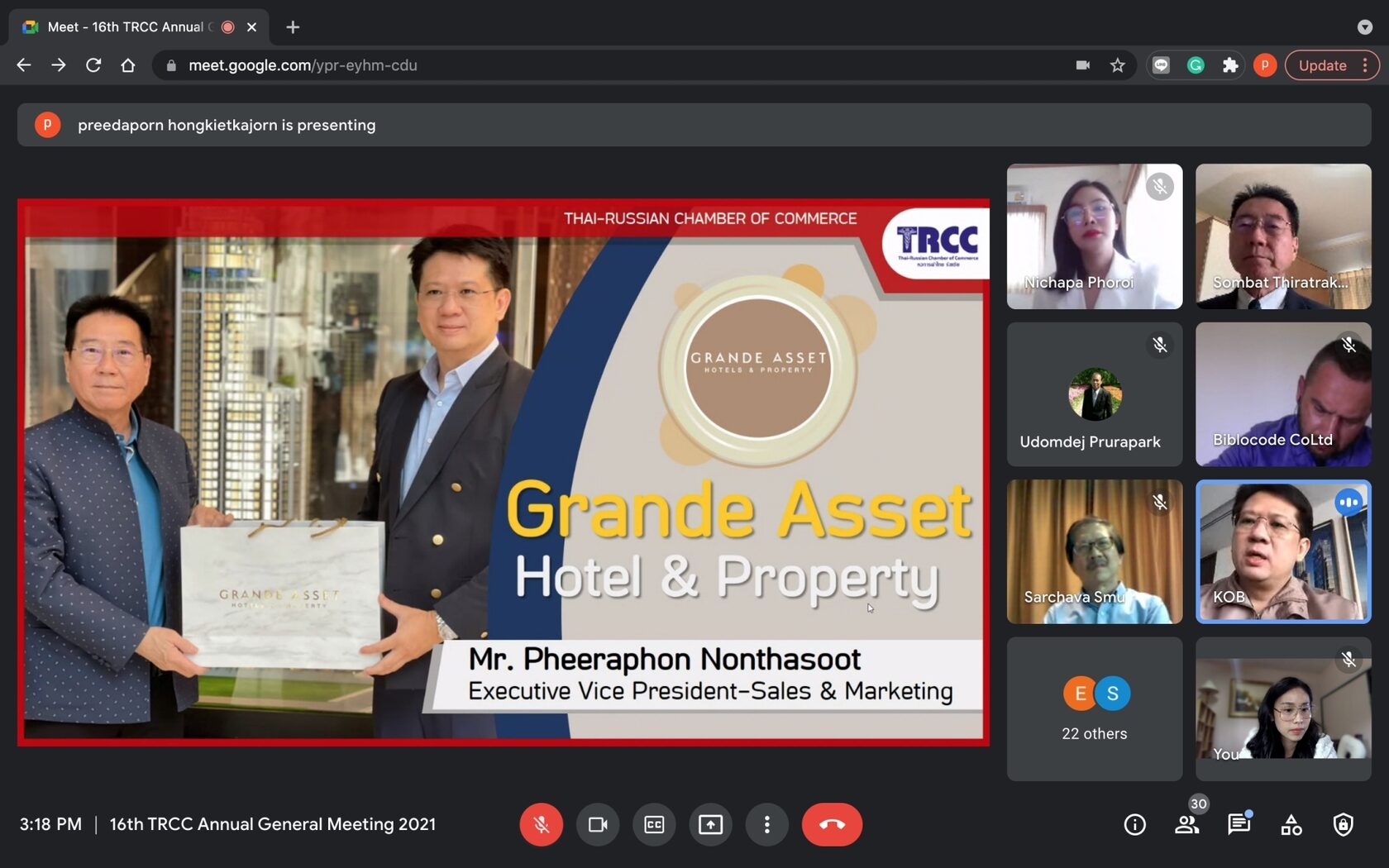This screenshot has width=1389, height=868.
Task: Open chat with everyone
Action: [1239, 824]
